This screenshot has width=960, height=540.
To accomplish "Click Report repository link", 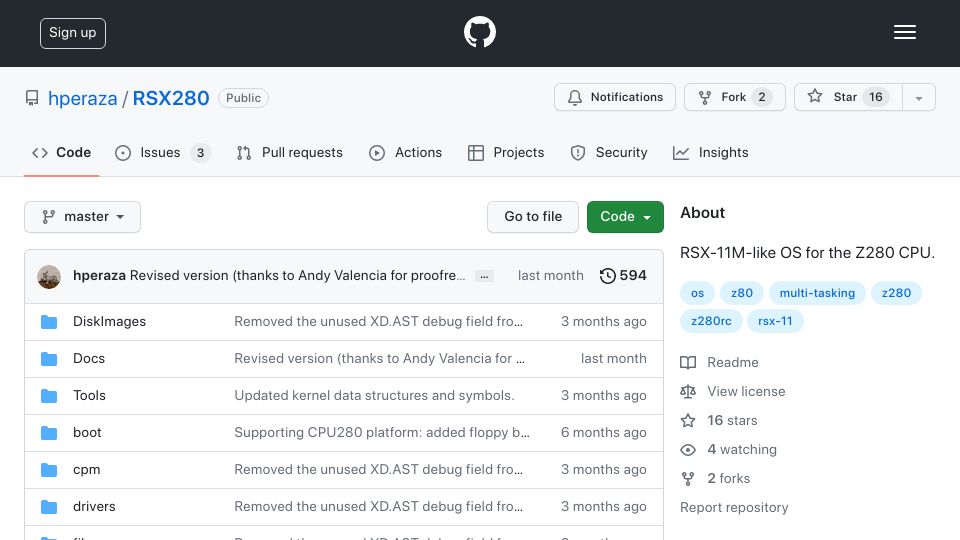I will pyautogui.click(x=734, y=508).
